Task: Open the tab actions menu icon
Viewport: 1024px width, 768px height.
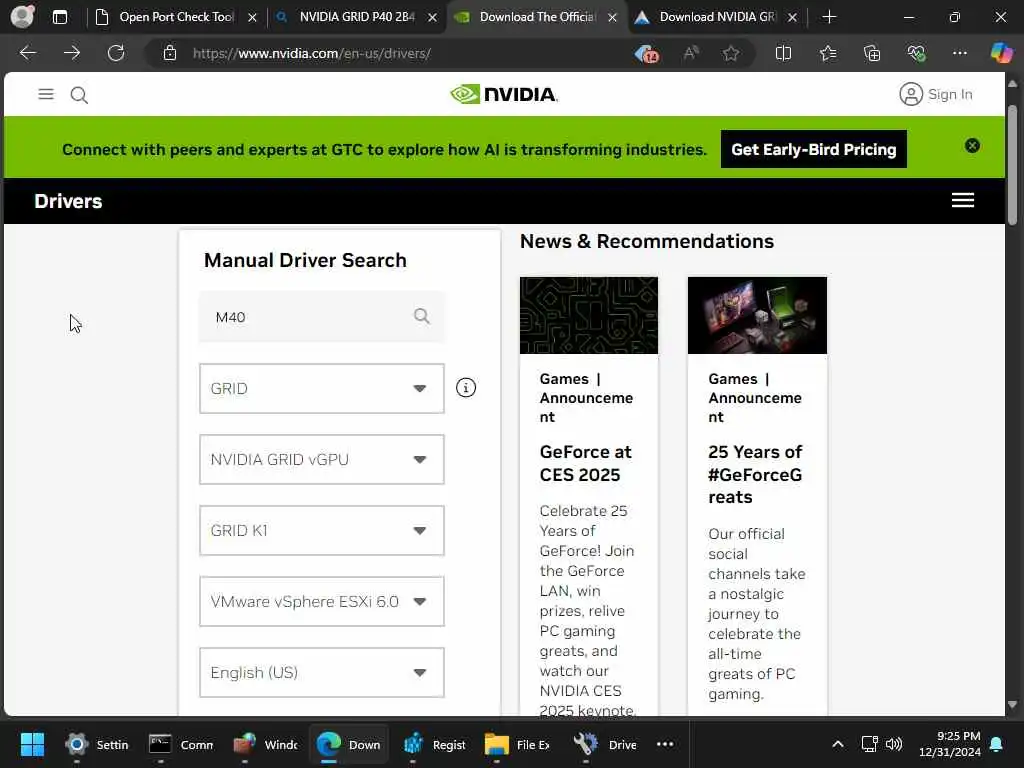Action: [x=59, y=17]
